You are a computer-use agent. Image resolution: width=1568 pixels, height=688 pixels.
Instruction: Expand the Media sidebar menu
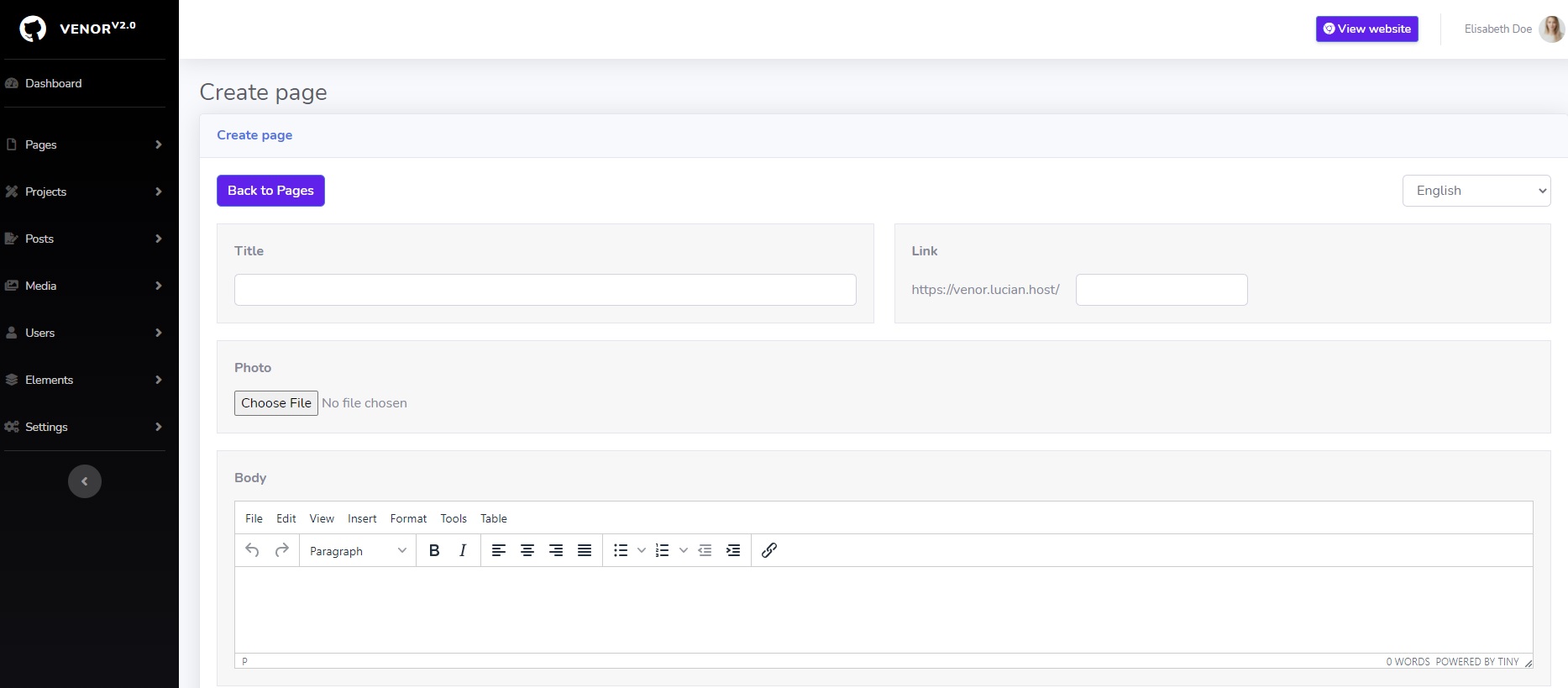84,286
